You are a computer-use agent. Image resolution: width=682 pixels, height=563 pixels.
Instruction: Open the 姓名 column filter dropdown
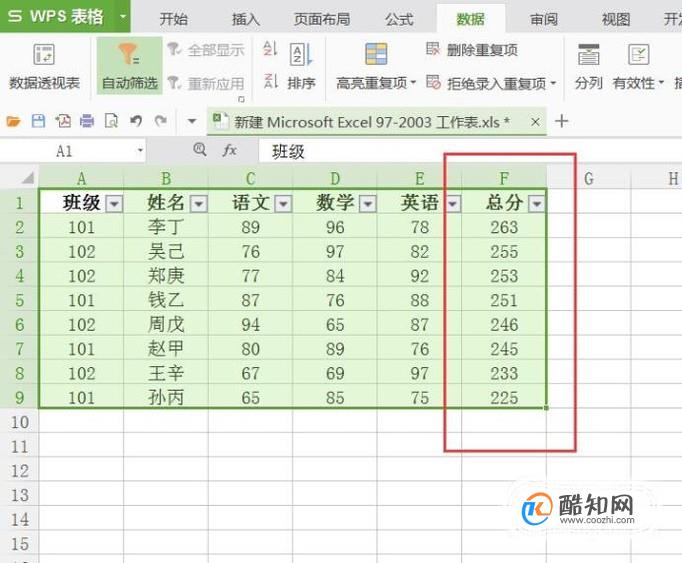pos(199,204)
